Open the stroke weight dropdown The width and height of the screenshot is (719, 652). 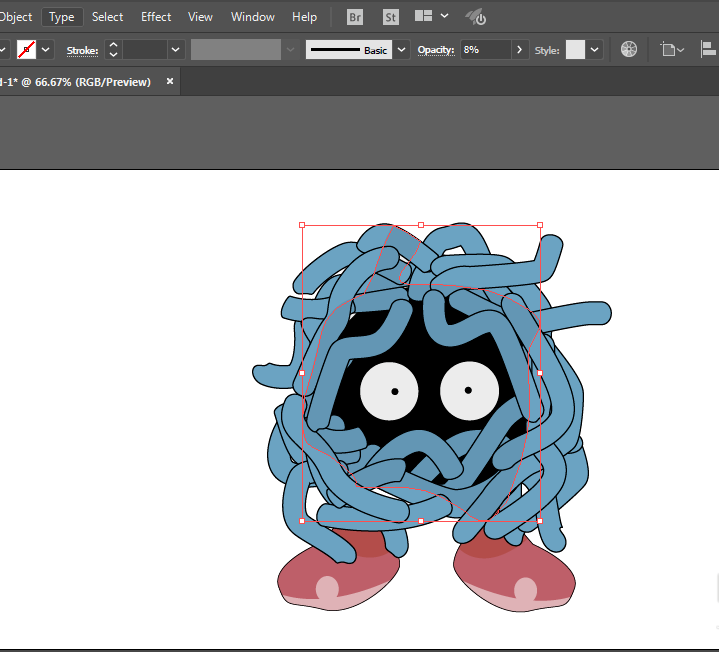pyautogui.click(x=176, y=50)
